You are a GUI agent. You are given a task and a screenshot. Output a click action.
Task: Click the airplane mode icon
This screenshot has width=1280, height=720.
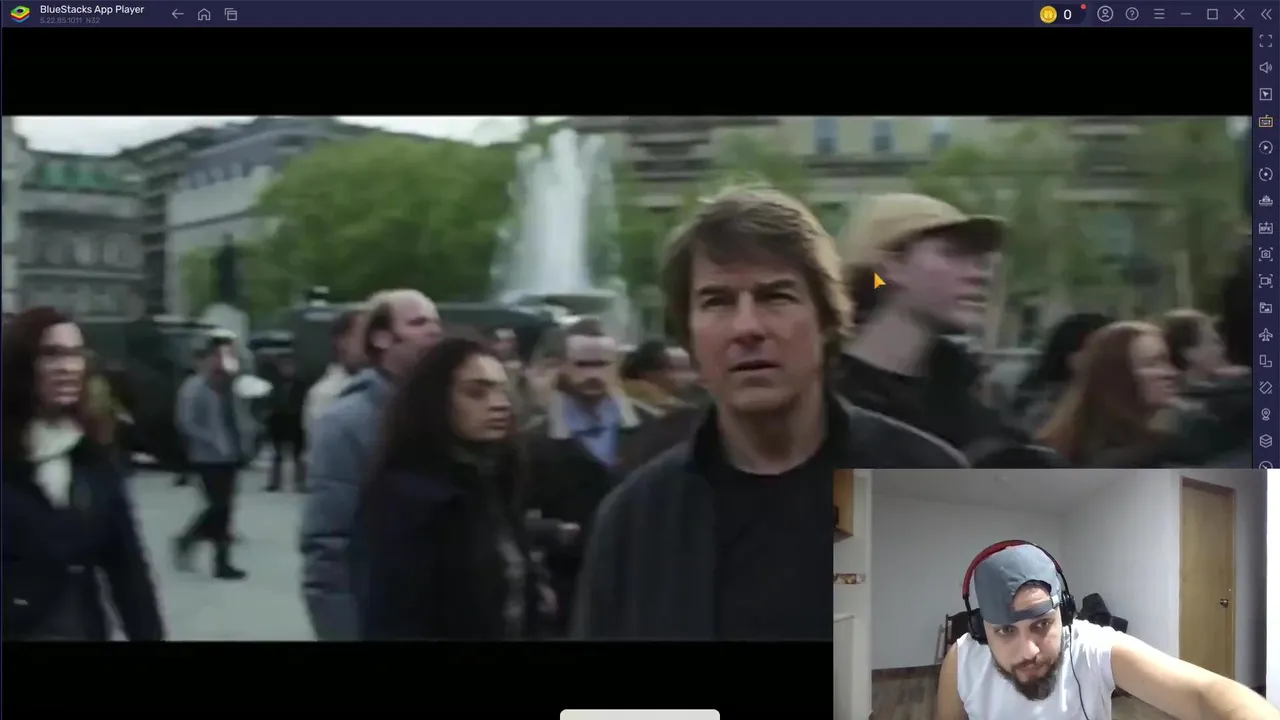point(1266,334)
